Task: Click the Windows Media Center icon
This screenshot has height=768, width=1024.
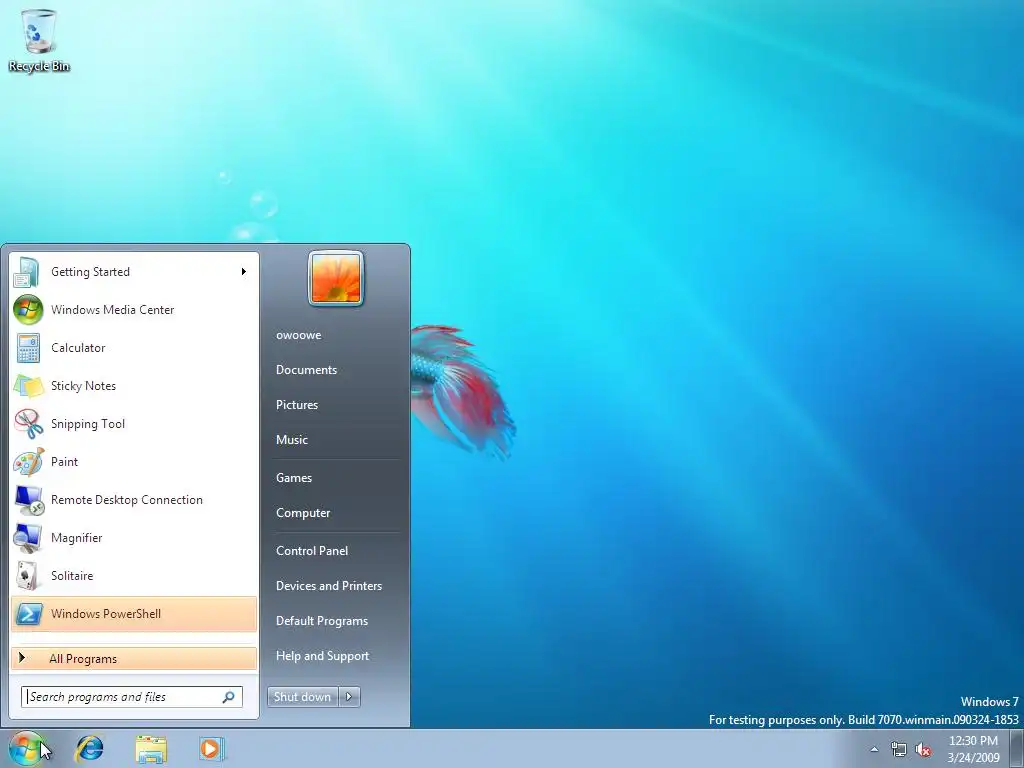Action: (28, 310)
